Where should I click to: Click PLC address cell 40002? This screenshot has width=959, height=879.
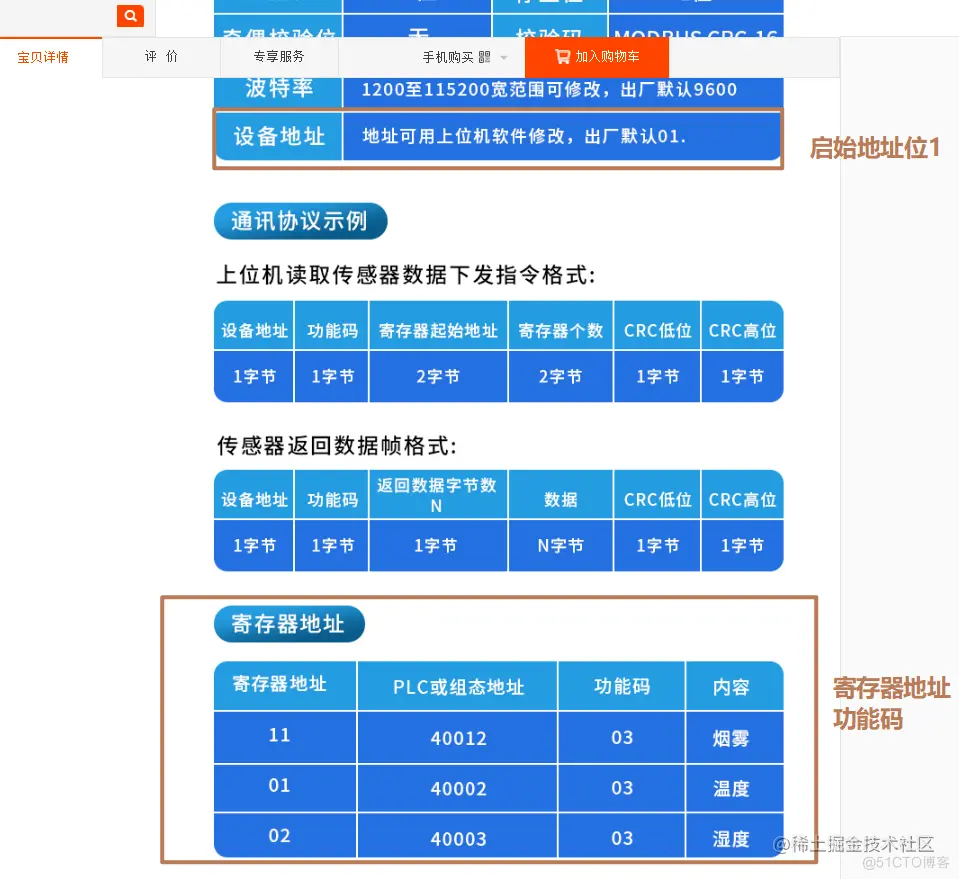click(457, 788)
